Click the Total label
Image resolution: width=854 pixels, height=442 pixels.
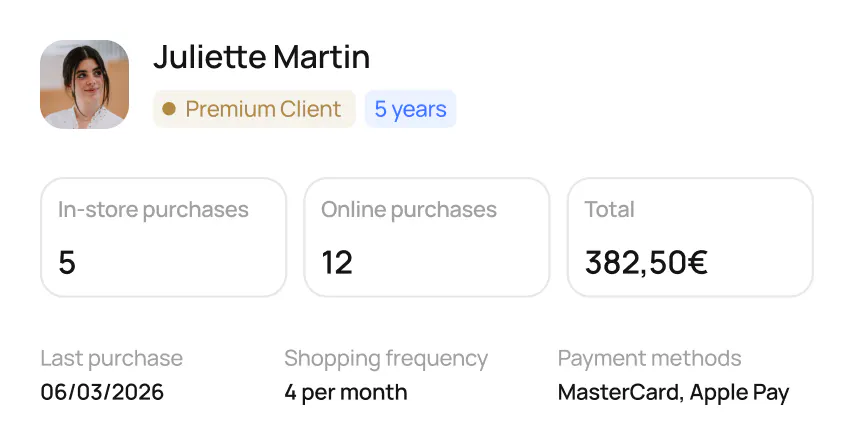609,210
